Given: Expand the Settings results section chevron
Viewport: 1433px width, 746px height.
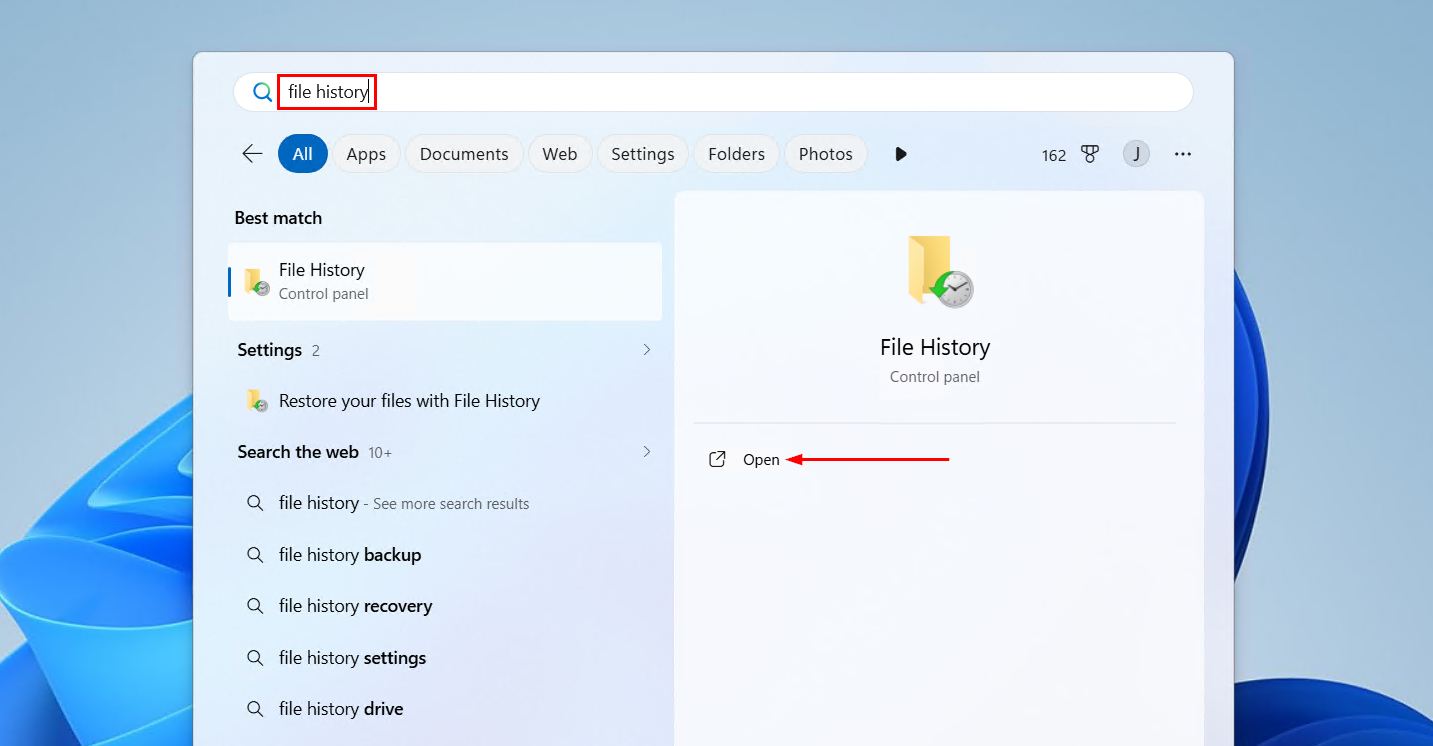Looking at the screenshot, I should point(646,350).
